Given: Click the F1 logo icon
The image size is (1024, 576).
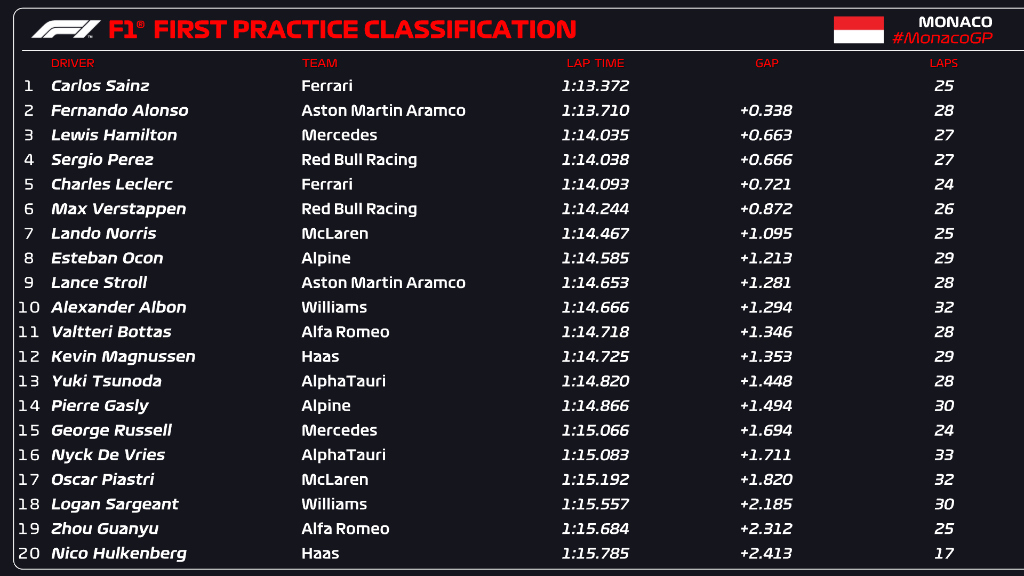Looking at the screenshot, I should pyautogui.click(x=66, y=29).
